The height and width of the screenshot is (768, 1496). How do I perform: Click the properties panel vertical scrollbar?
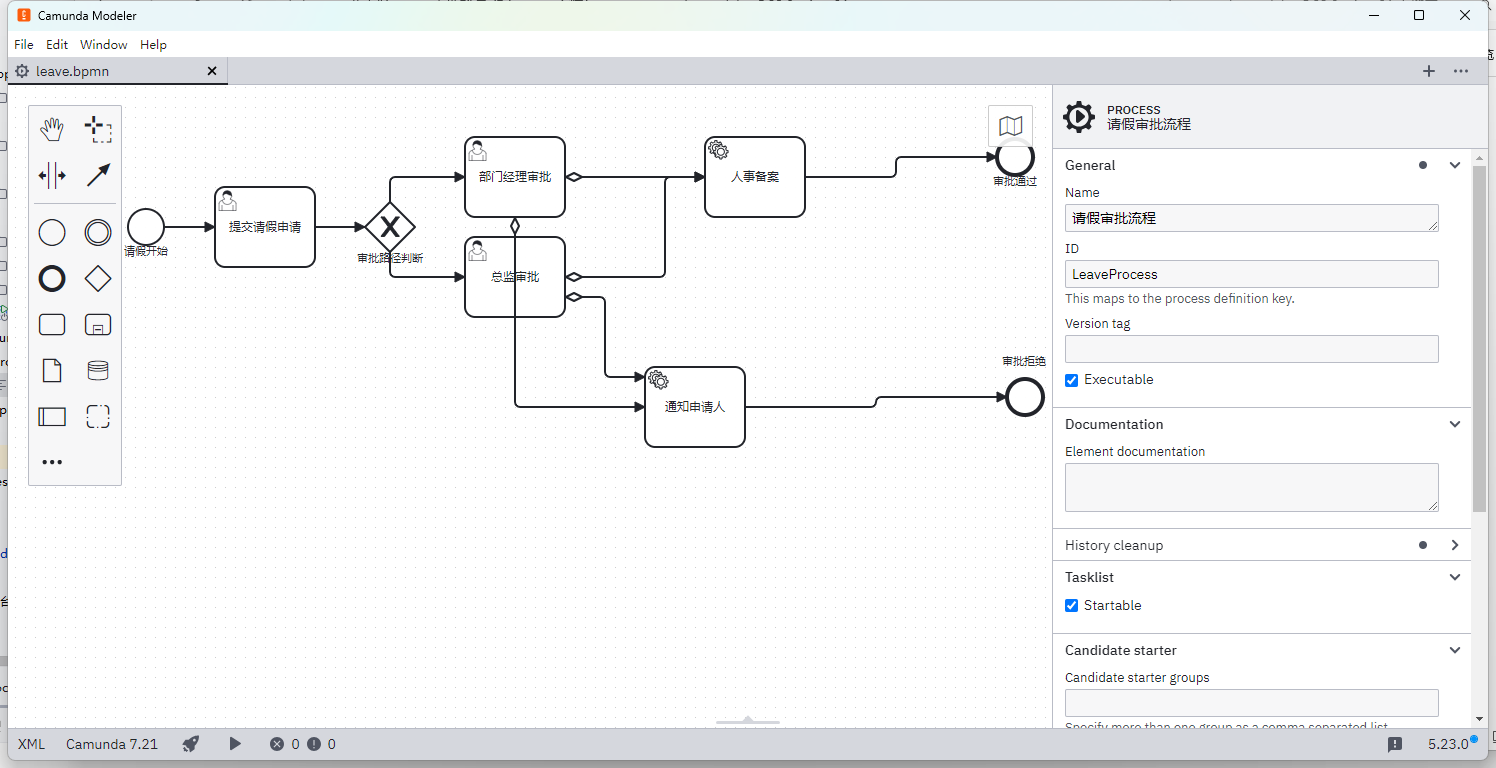click(x=1480, y=340)
